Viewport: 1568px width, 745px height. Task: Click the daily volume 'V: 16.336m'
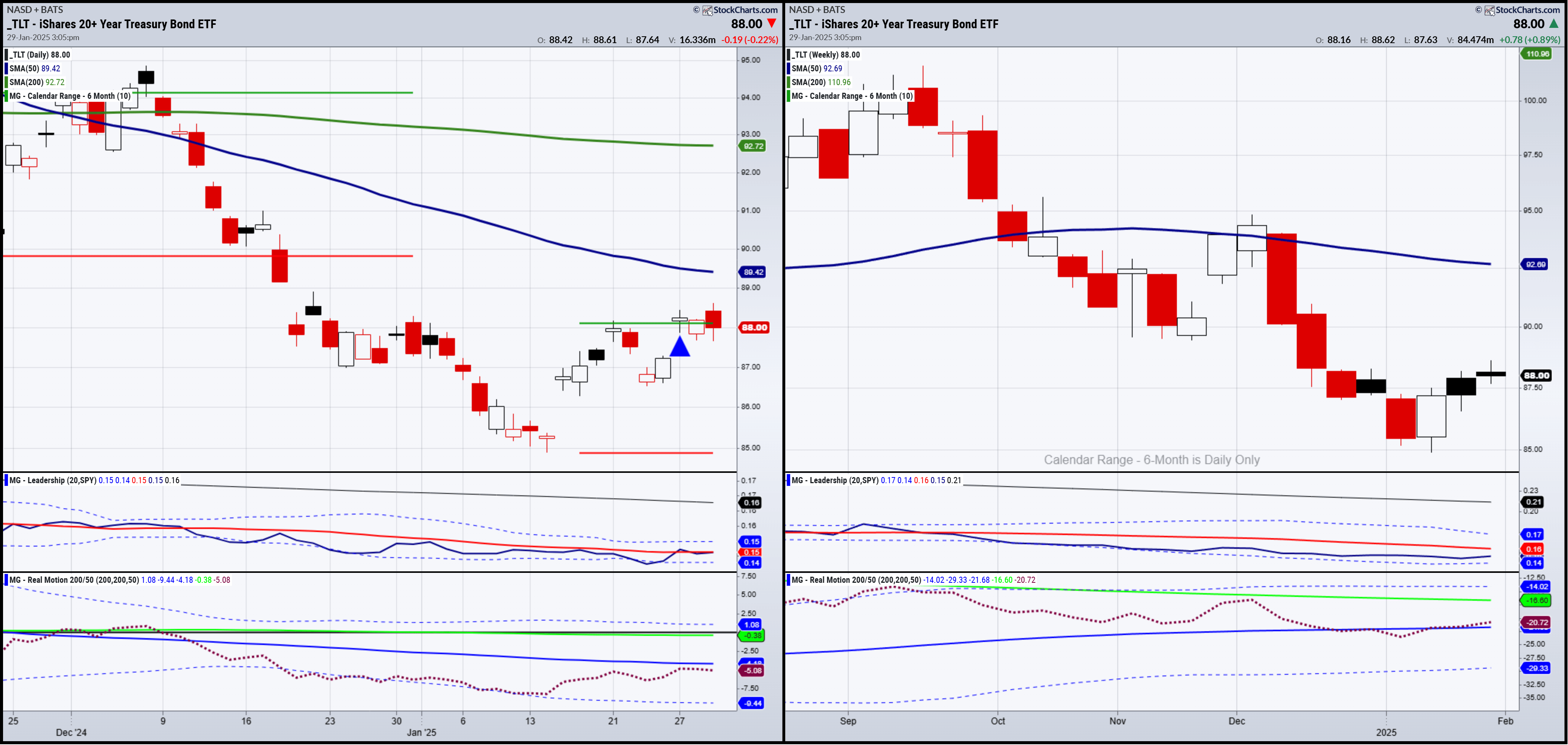[x=692, y=40]
